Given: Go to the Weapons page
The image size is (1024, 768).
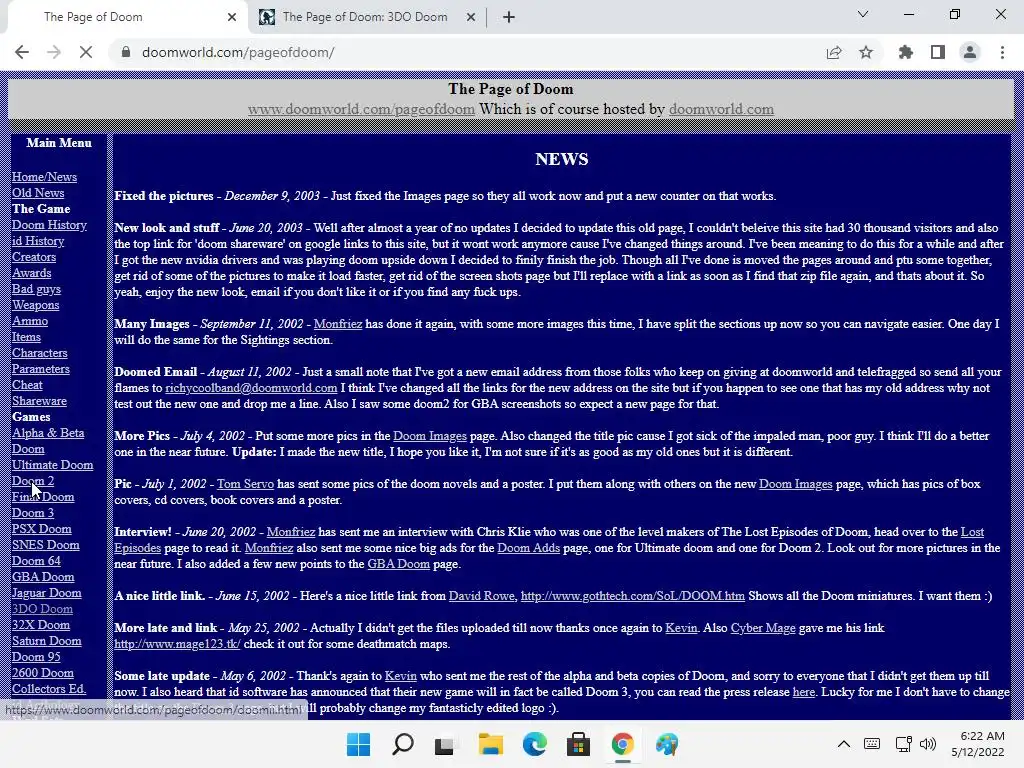Looking at the screenshot, I should 35,305.
